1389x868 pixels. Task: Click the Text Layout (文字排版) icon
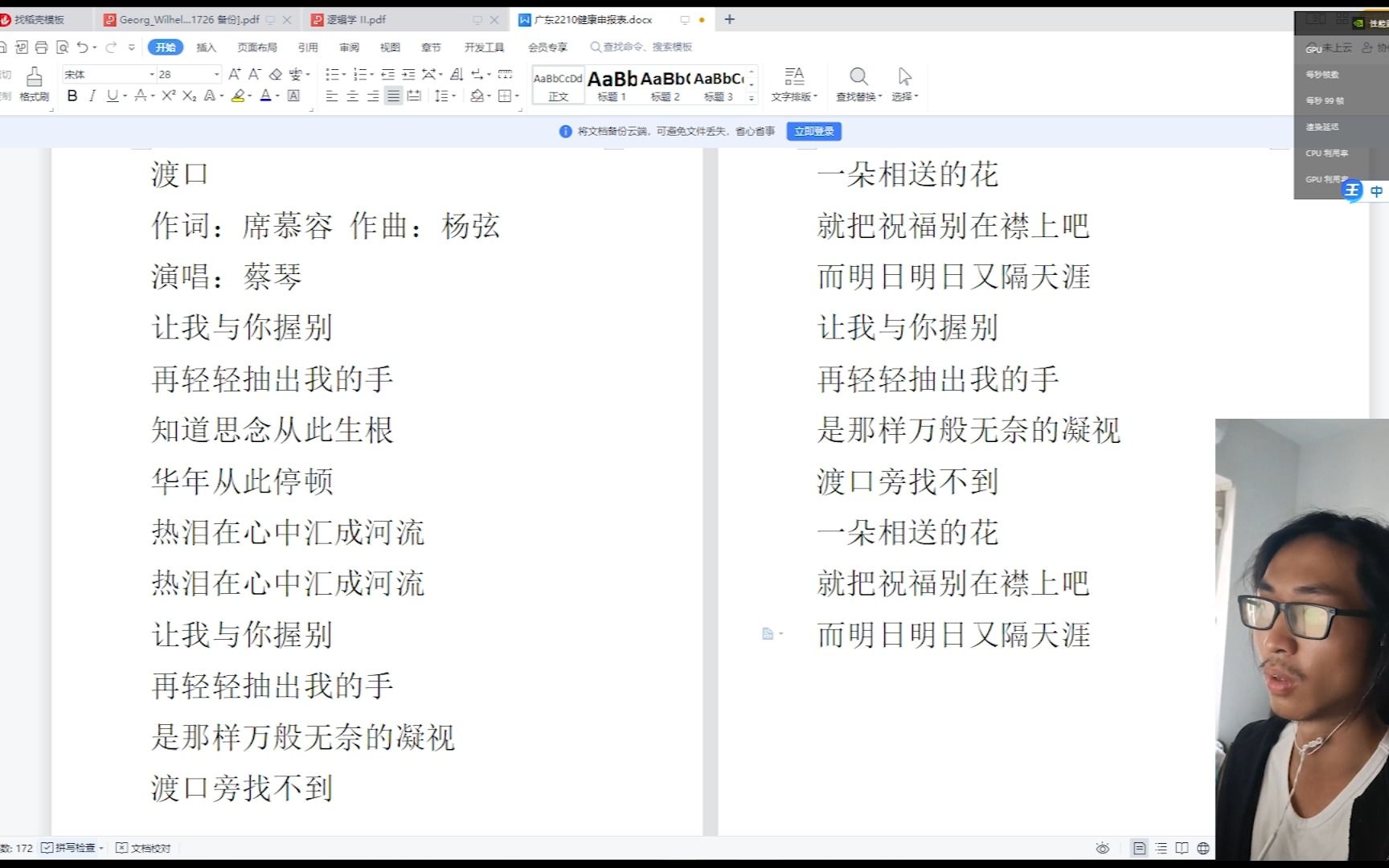794,76
